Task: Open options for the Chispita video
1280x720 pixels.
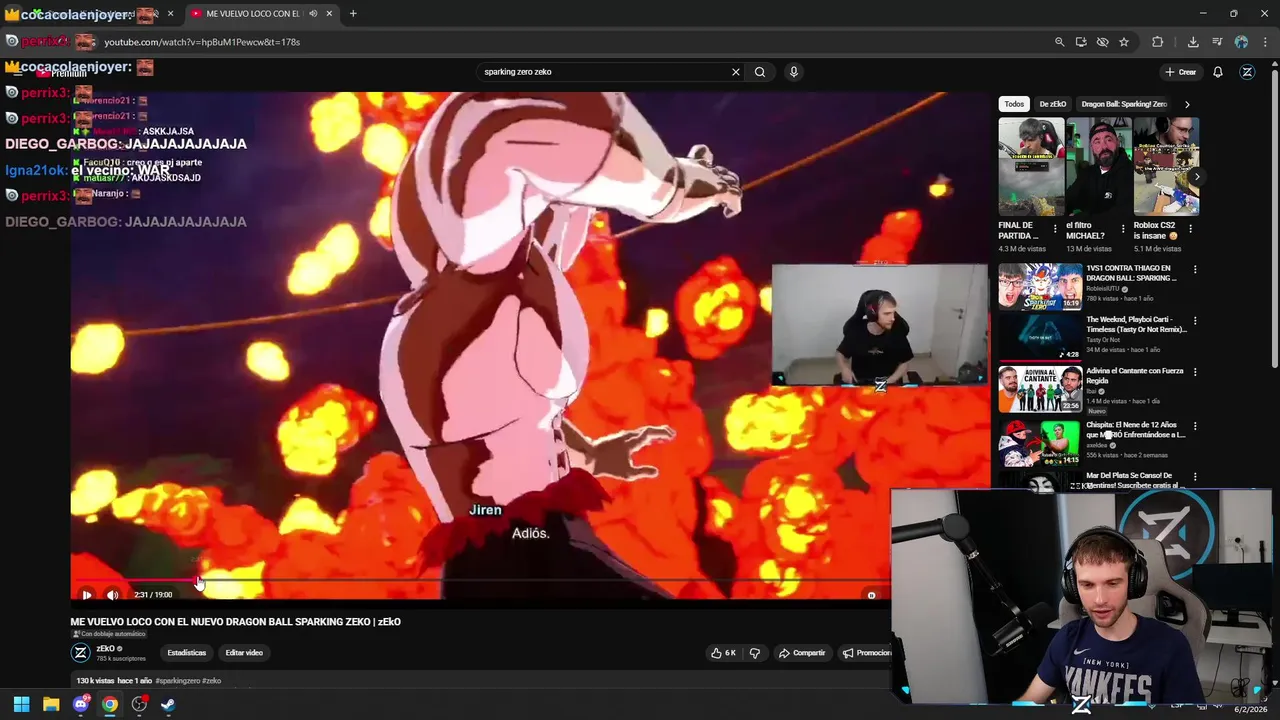Action: tap(1194, 426)
